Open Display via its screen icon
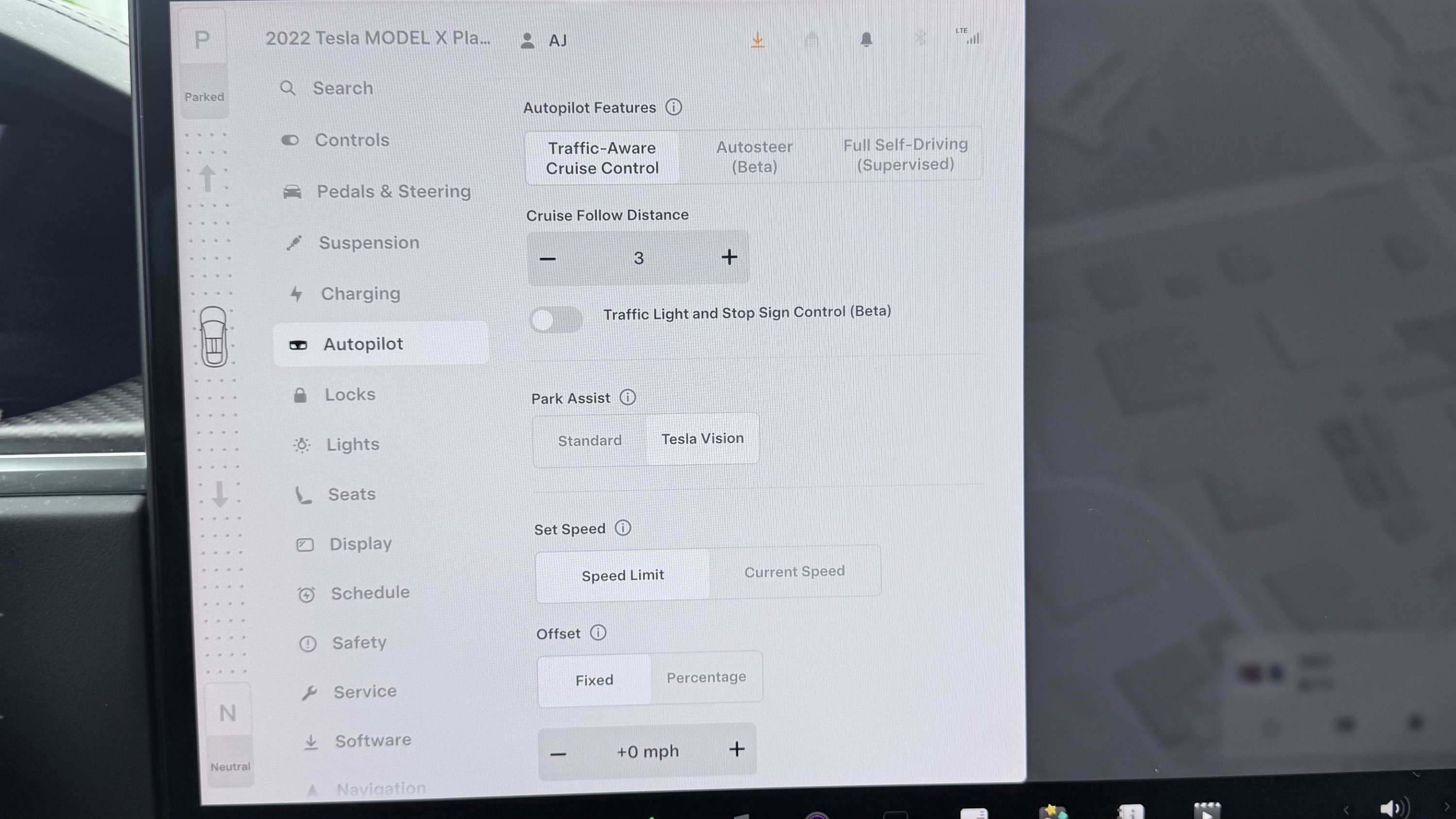Viewport: 1456px width, 819px height. tap(305, 545)
